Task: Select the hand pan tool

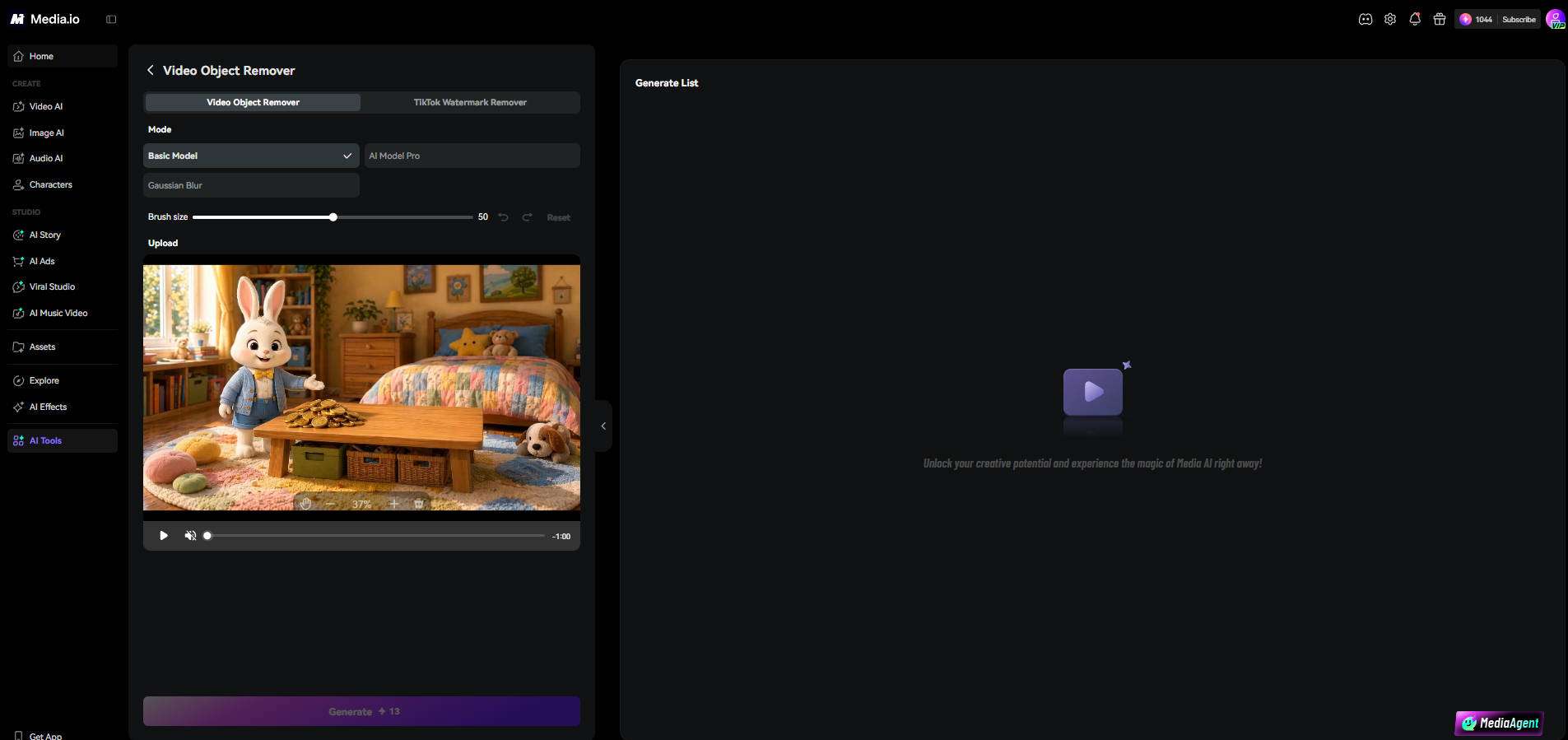Action: click(x=305, y=504)
